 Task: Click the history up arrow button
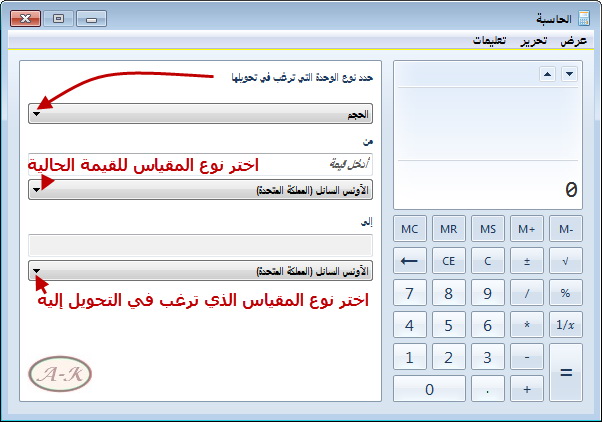(x=547, y=74)
